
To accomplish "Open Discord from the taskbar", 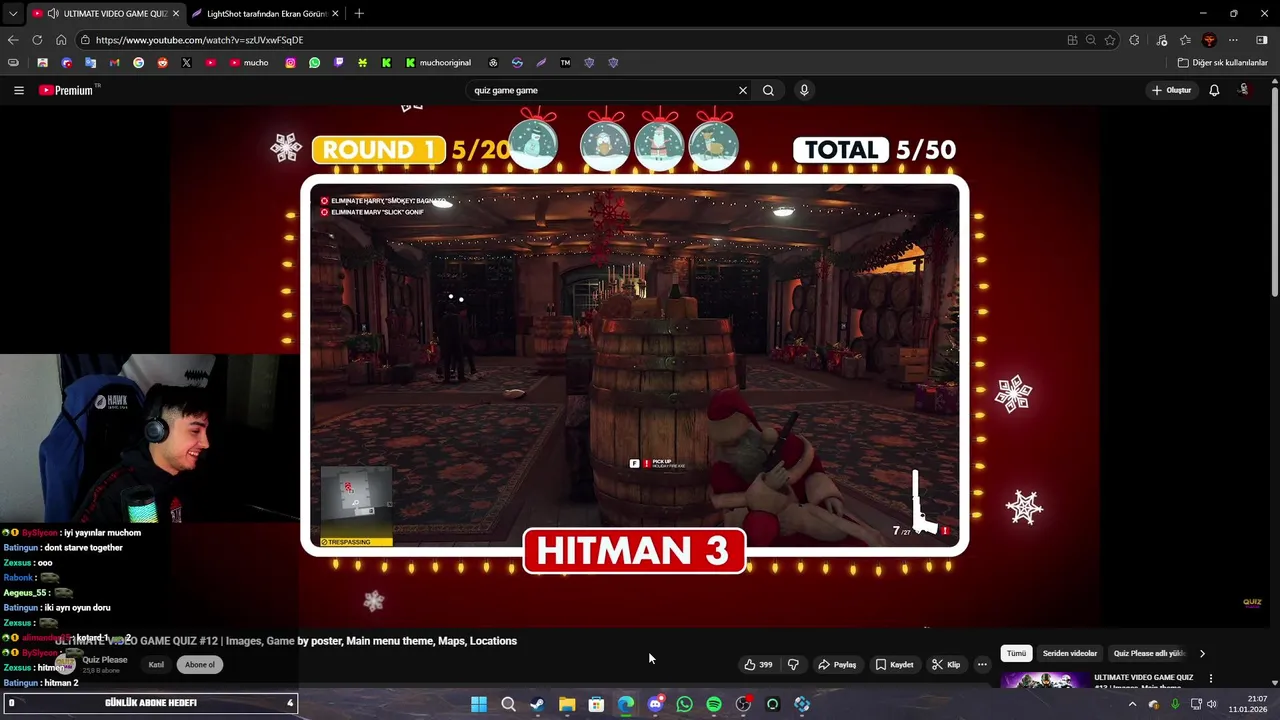I will [x=655, y=704].
